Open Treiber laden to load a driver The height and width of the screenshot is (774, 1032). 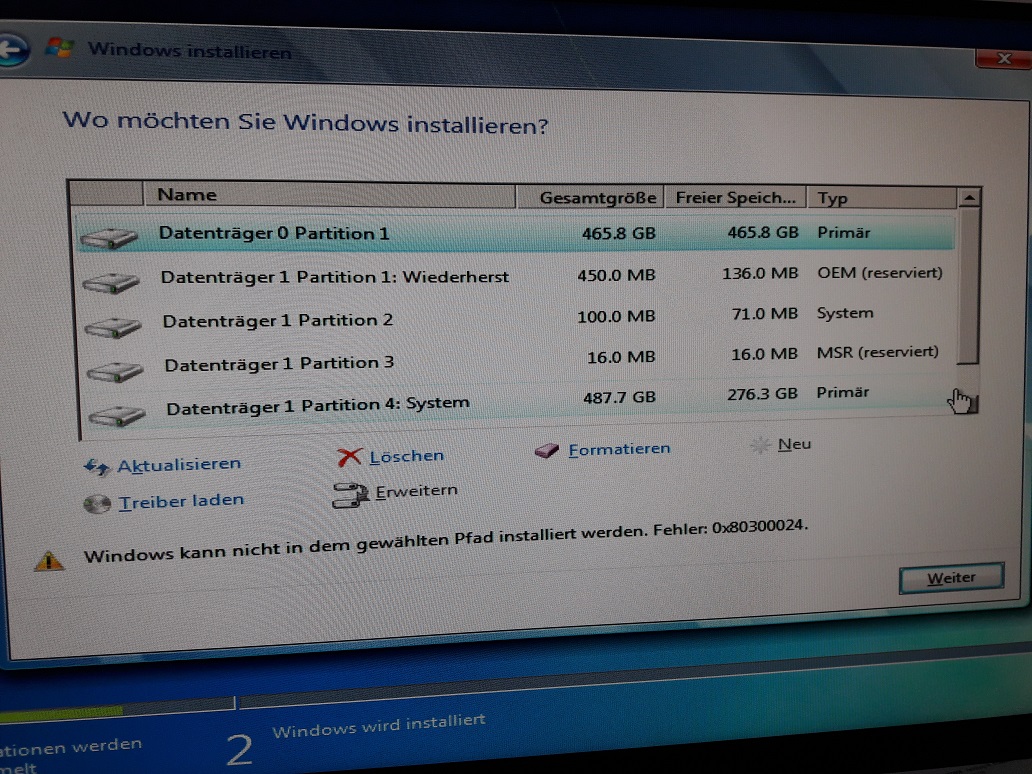click(181, 502)
